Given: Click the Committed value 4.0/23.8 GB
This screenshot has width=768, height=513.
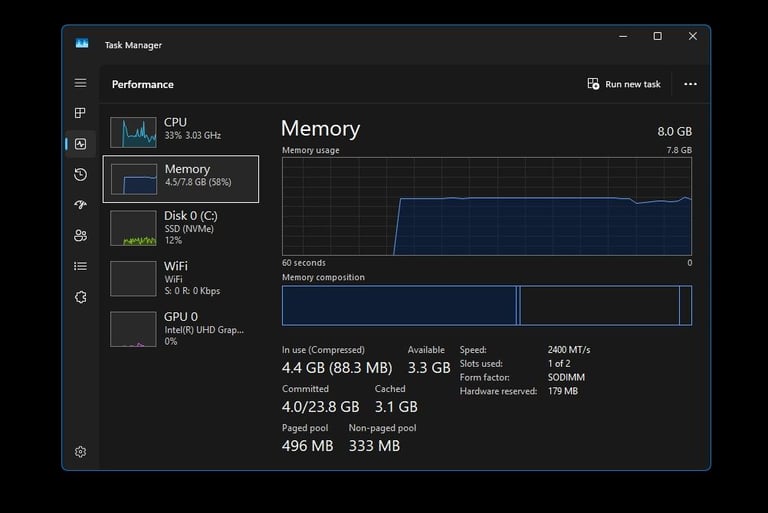Looking at the screenshot, I should click(x=320, y=407).
